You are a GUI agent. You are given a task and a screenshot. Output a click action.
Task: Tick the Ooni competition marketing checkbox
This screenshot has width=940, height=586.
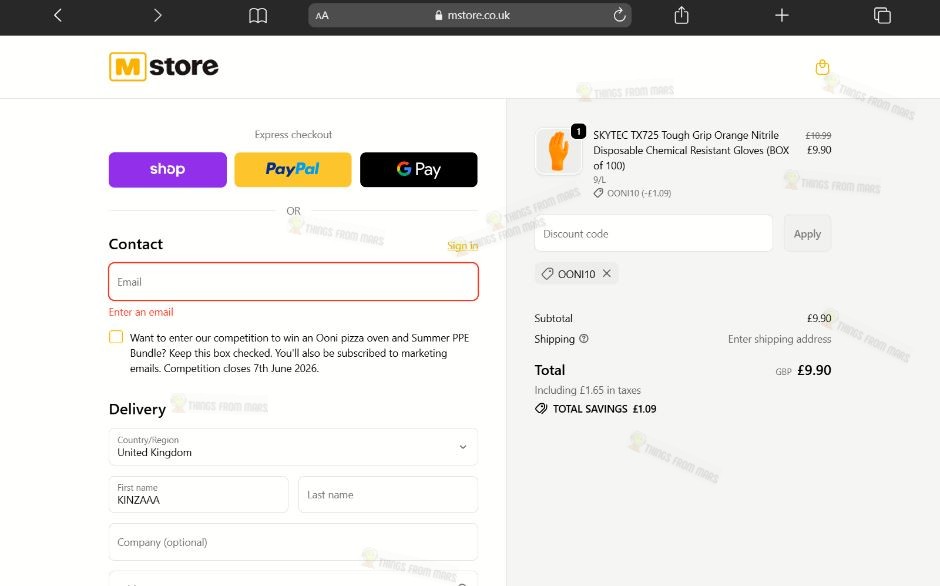coord(116,336)
